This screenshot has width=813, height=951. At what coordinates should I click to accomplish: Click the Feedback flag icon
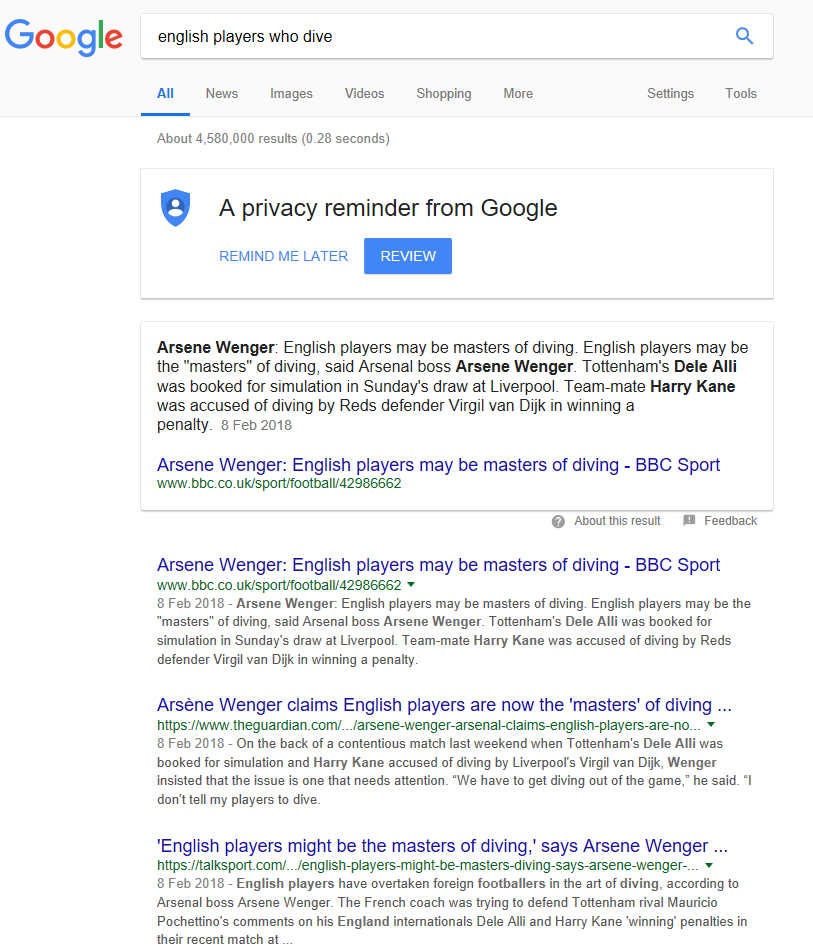689,520
